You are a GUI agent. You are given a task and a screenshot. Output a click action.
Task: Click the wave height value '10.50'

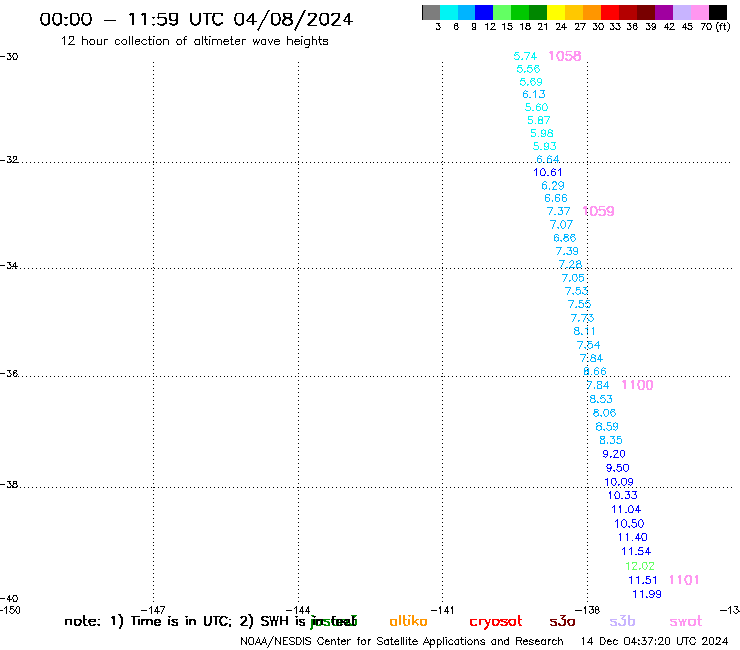[x=629, y=523]
